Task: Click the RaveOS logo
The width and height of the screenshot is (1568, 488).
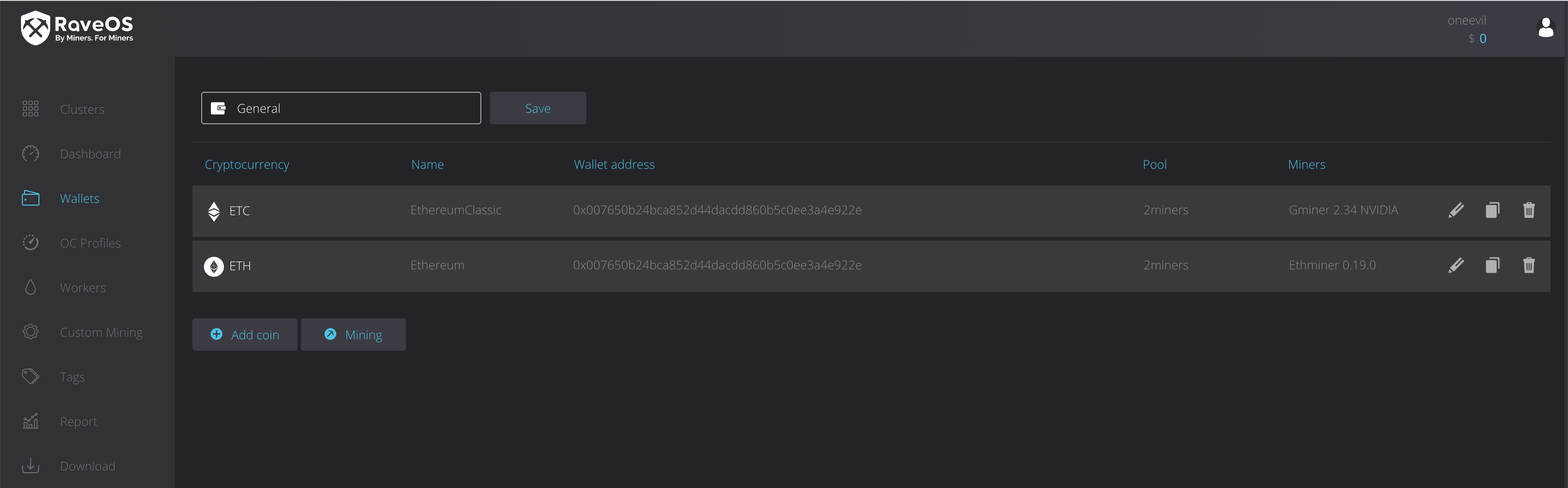Action: point(77,28)
